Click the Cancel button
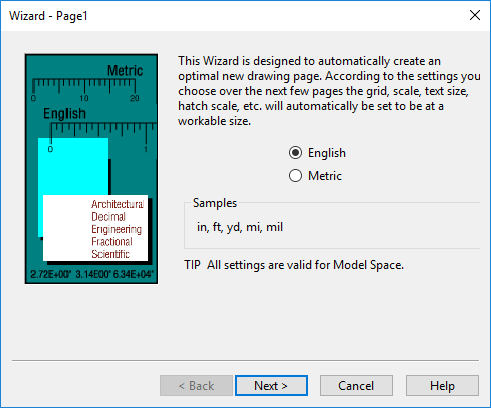Screen dimensions: 491x408 click(x=356, y=386)
